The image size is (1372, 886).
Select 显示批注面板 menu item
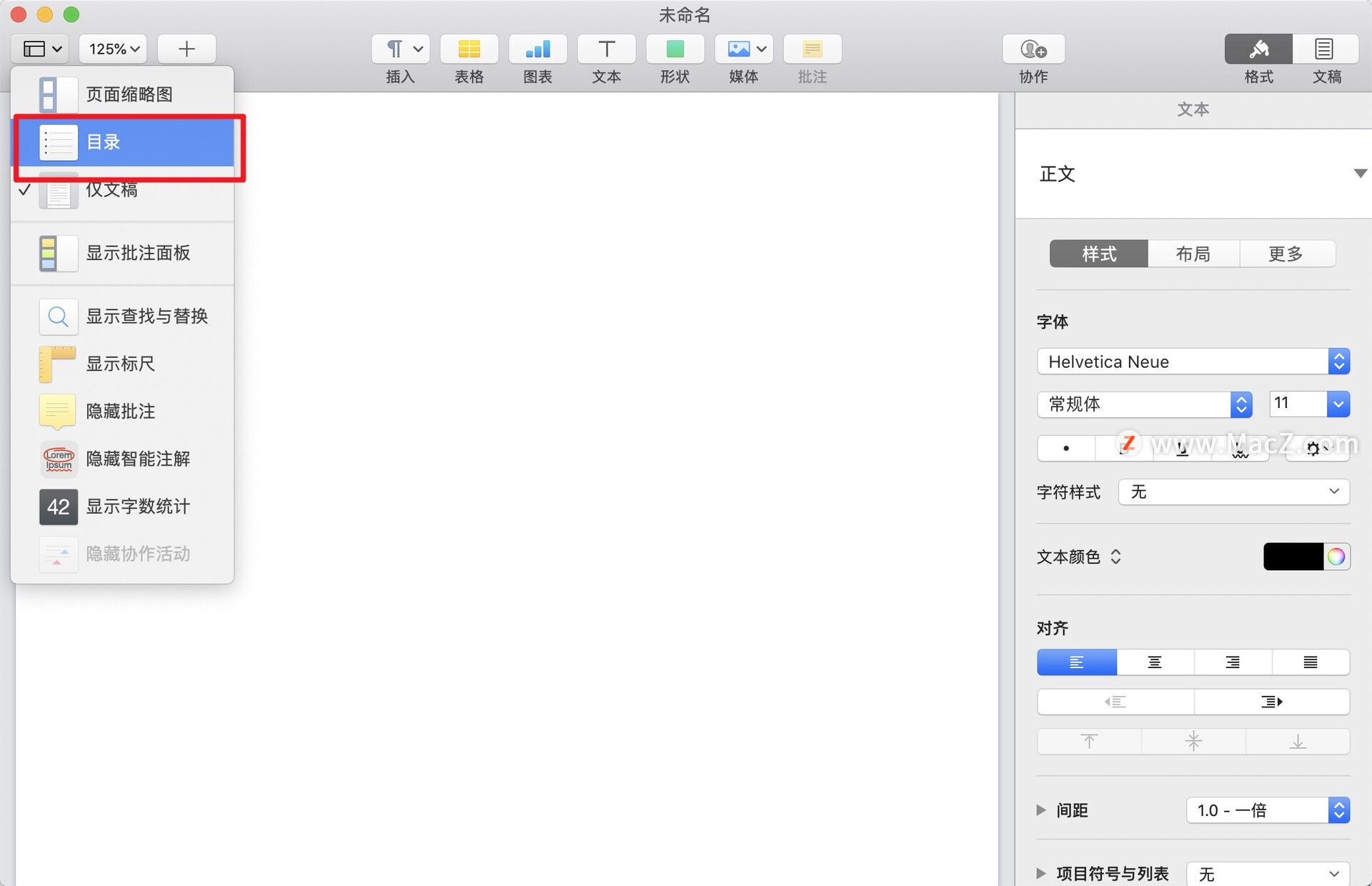122,253
